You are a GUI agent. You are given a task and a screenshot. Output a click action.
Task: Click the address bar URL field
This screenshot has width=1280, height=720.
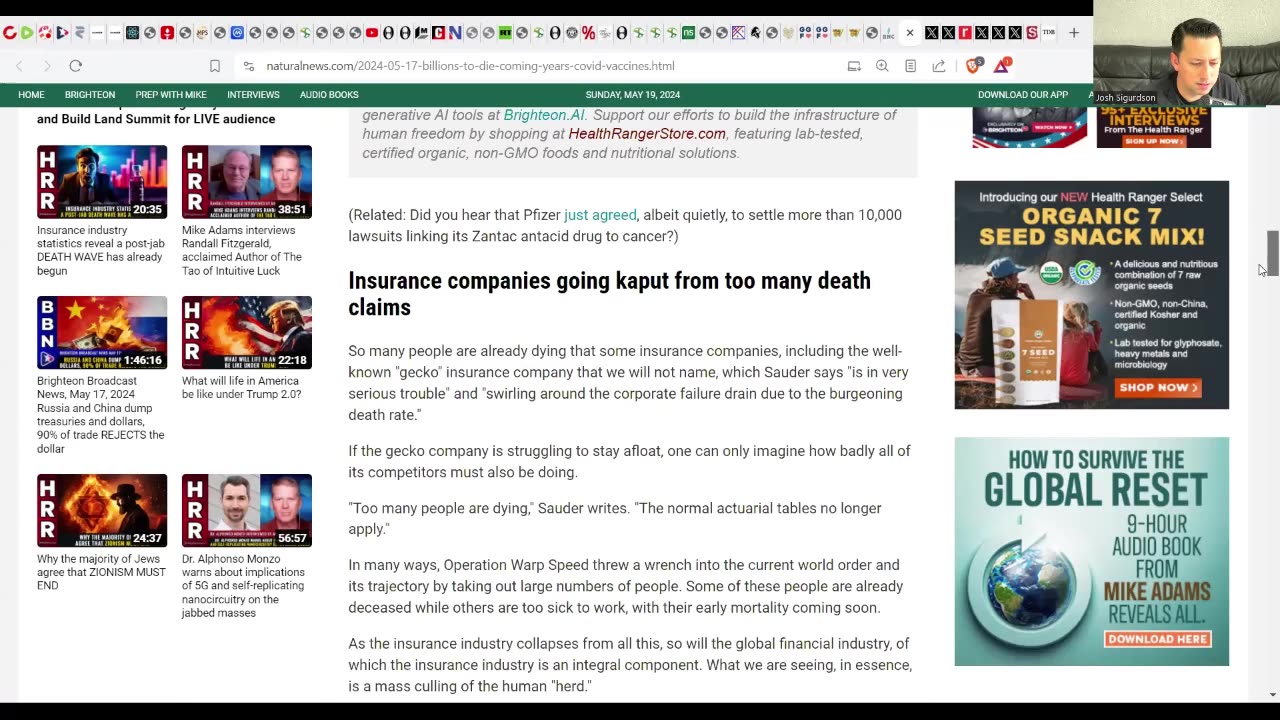(x=470, y=66)
